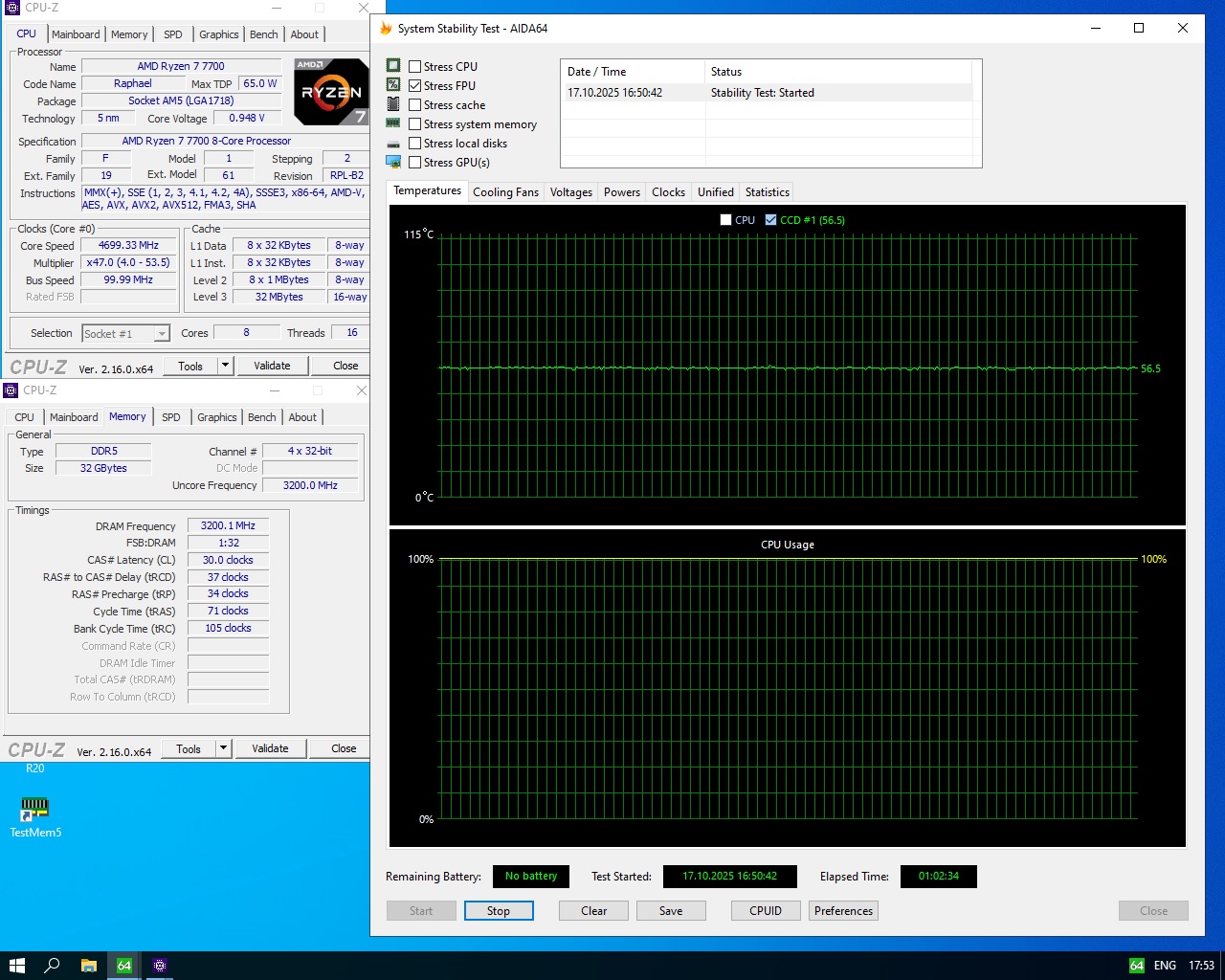The width and height of the screenshot is (1225, 980).
Task: Click the chip icon beside Stress CPU
Action: [393, 66]
